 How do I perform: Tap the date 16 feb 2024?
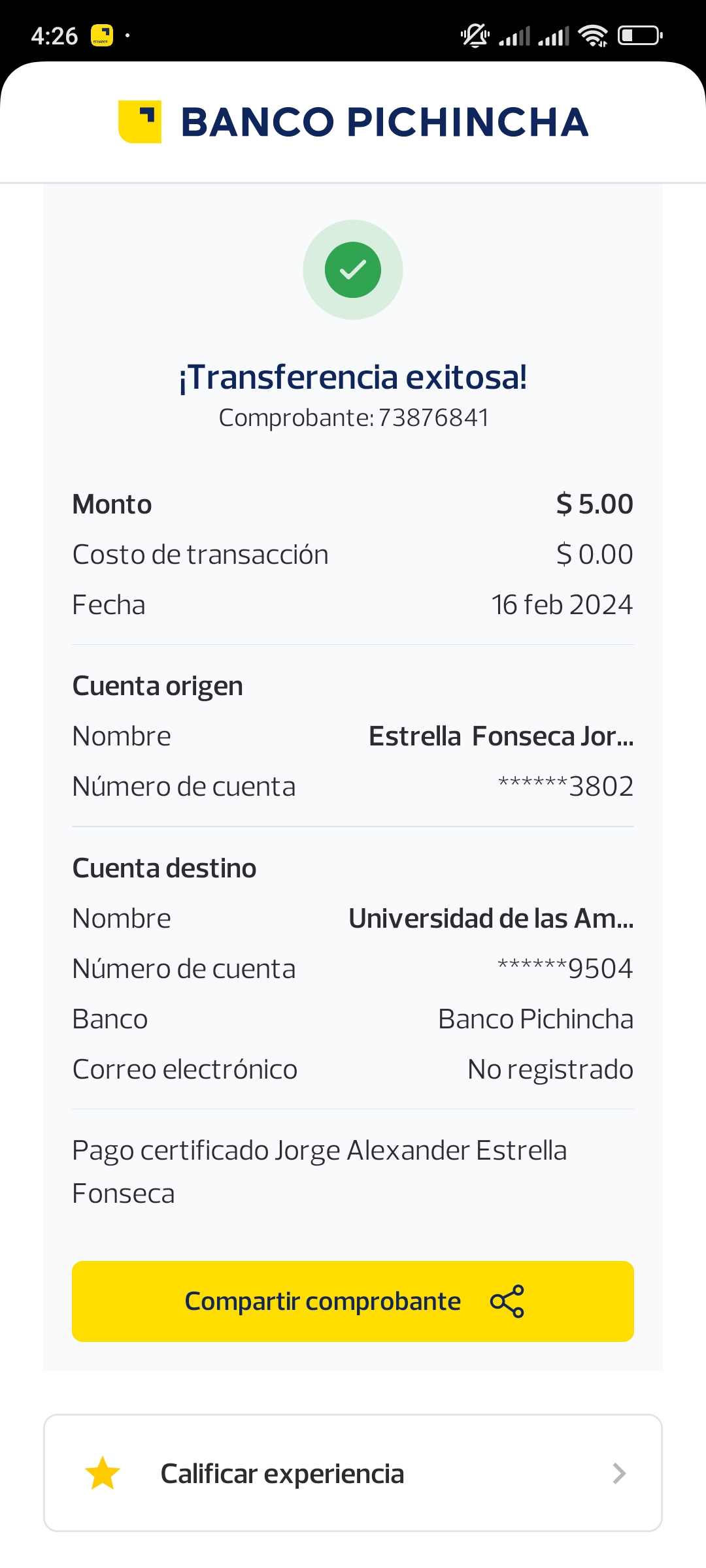pos(562,605)
